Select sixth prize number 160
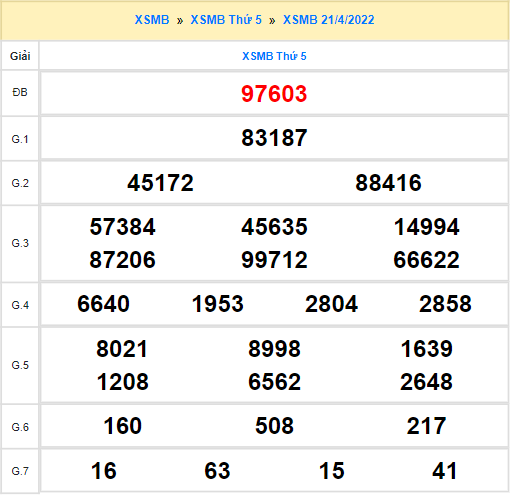511x495 pixels. 122,426
